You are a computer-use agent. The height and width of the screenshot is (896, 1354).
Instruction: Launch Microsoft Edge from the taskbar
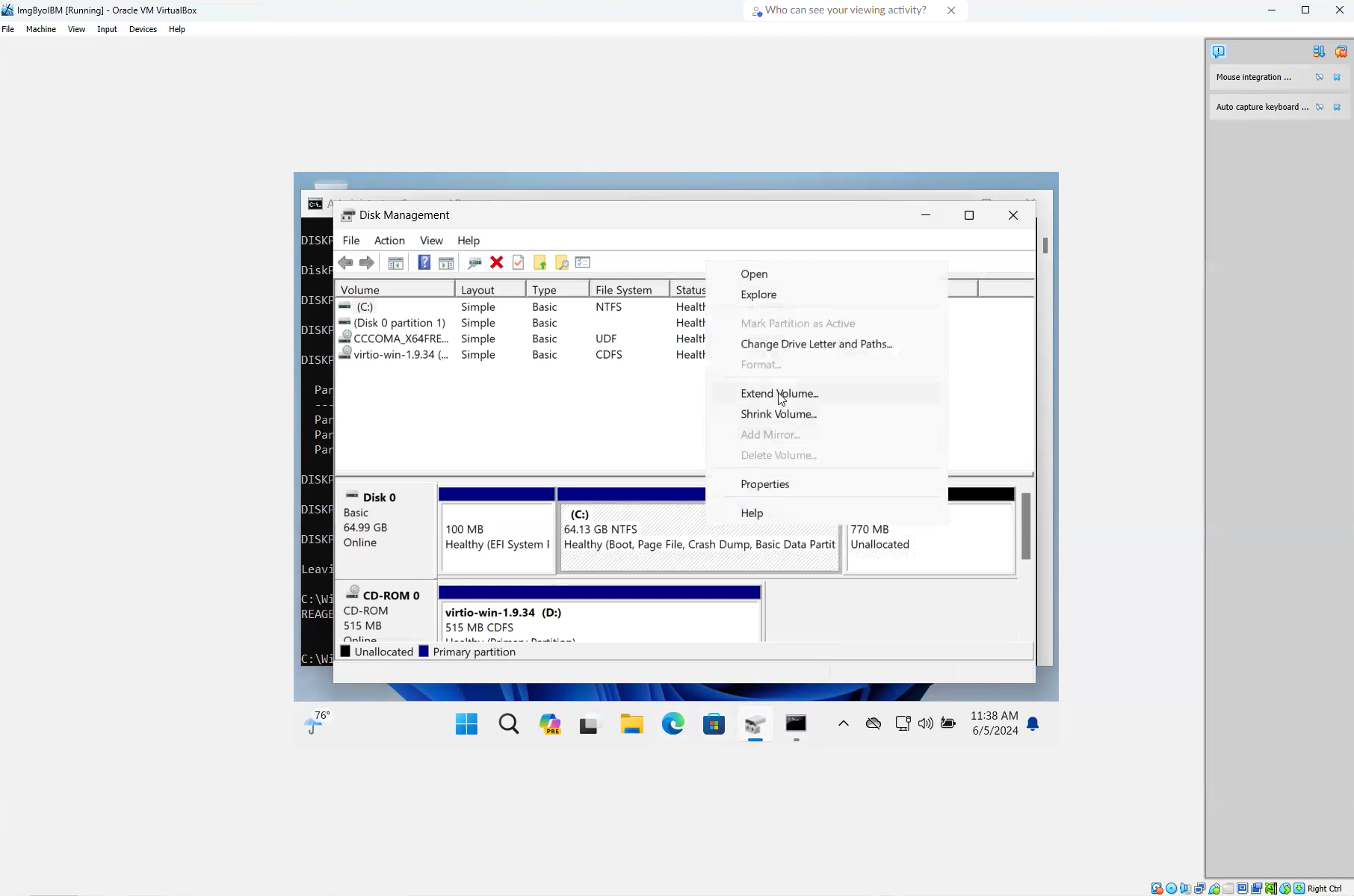point(673,723)
